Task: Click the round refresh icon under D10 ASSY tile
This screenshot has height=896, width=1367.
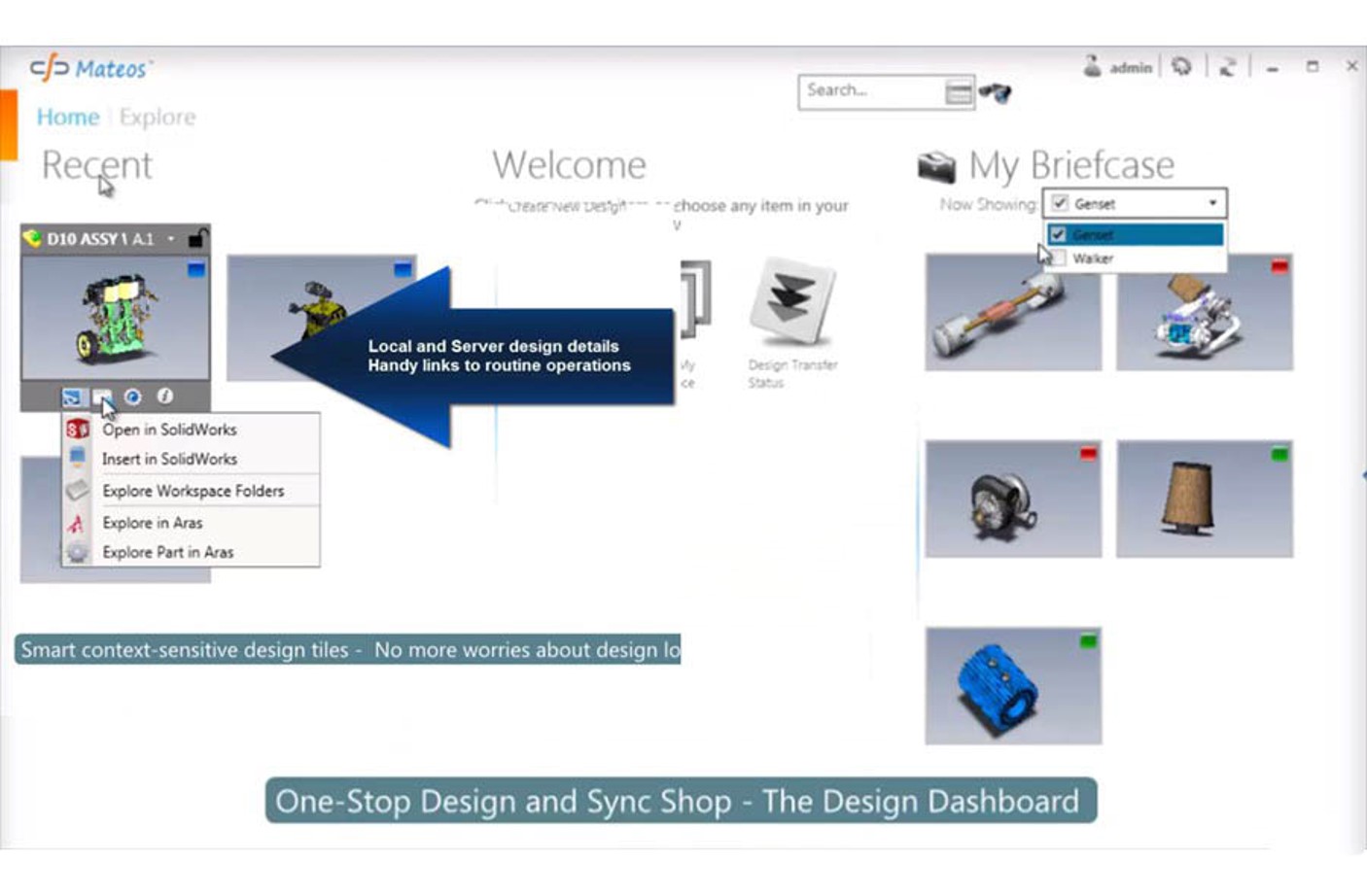Action: click(x=133, y=396)
